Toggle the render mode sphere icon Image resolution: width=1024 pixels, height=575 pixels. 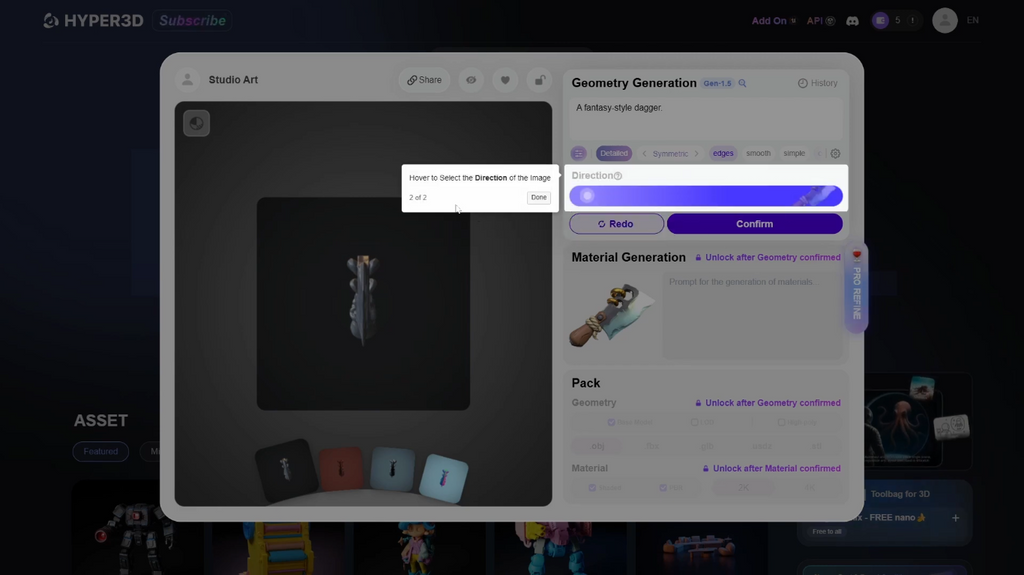tap(197, 123)
